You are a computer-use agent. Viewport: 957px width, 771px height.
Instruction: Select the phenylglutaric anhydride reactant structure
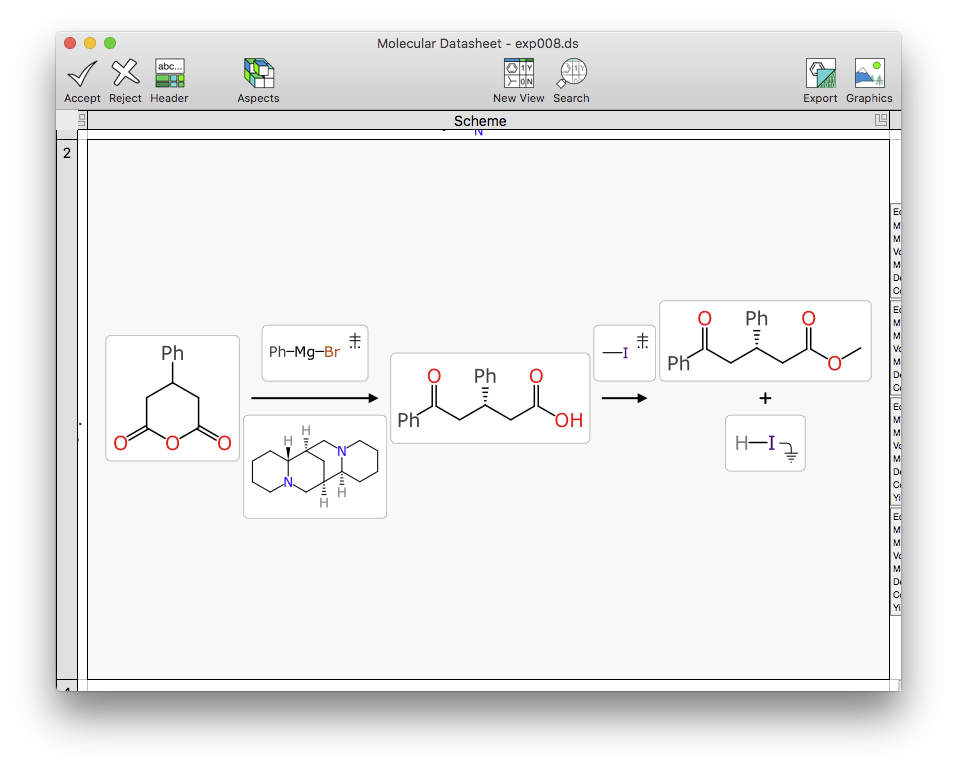pos(173,398)
